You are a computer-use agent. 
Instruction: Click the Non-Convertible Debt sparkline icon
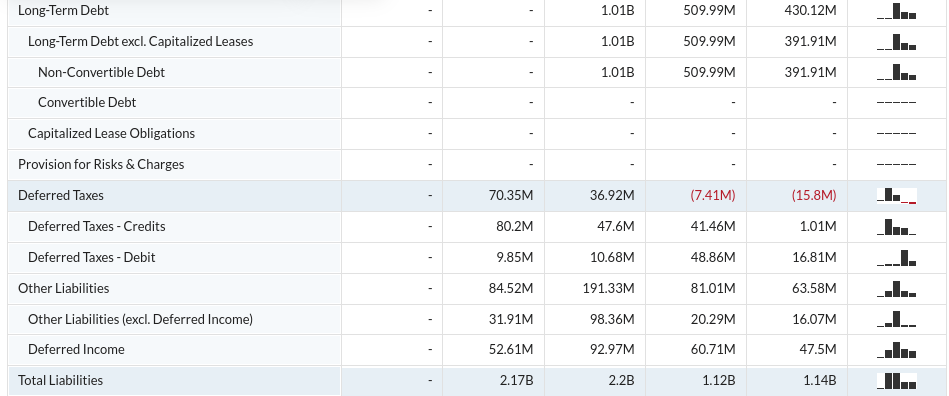[896, 73]
